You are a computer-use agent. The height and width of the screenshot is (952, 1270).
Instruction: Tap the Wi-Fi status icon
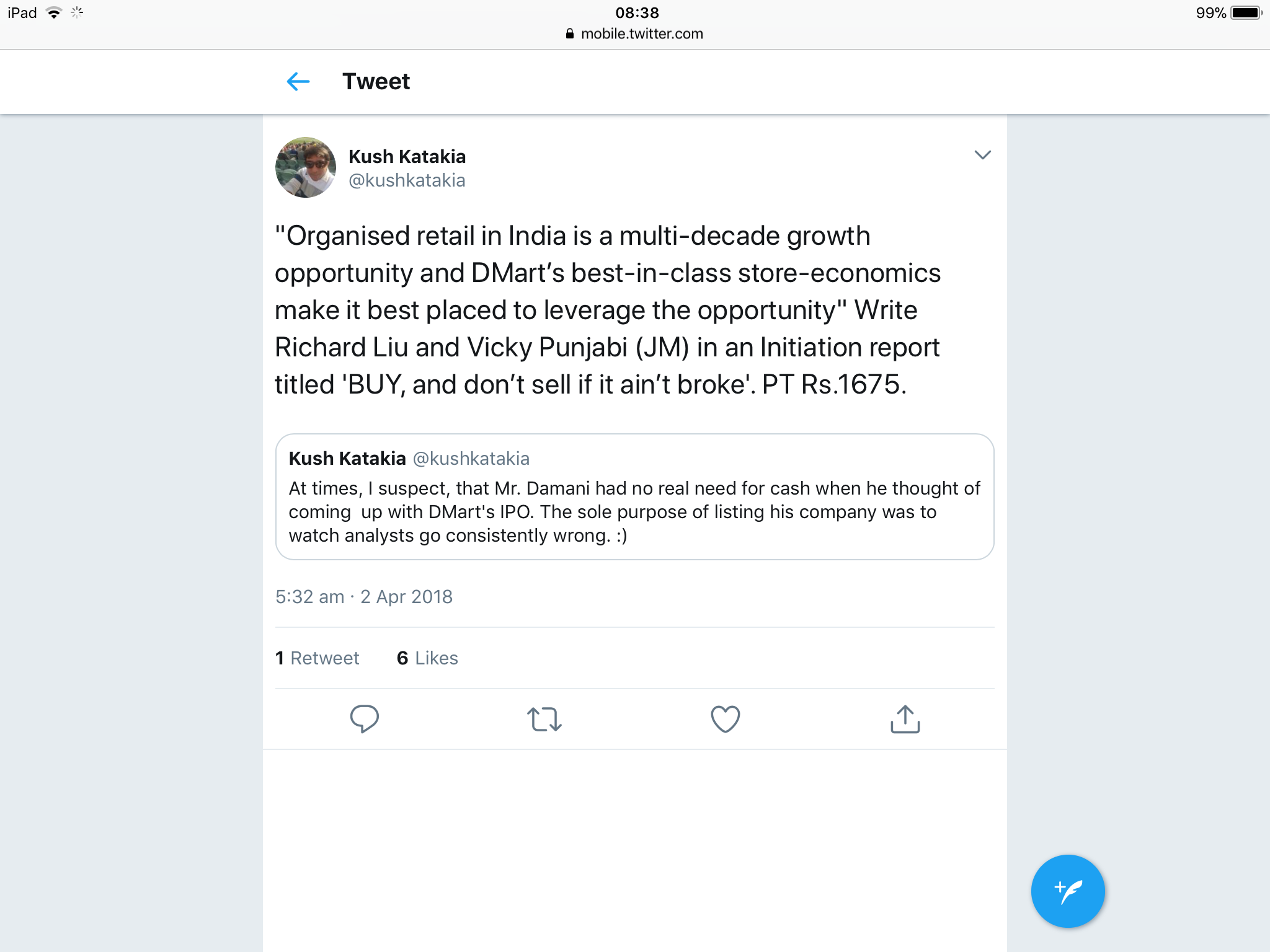55,13
